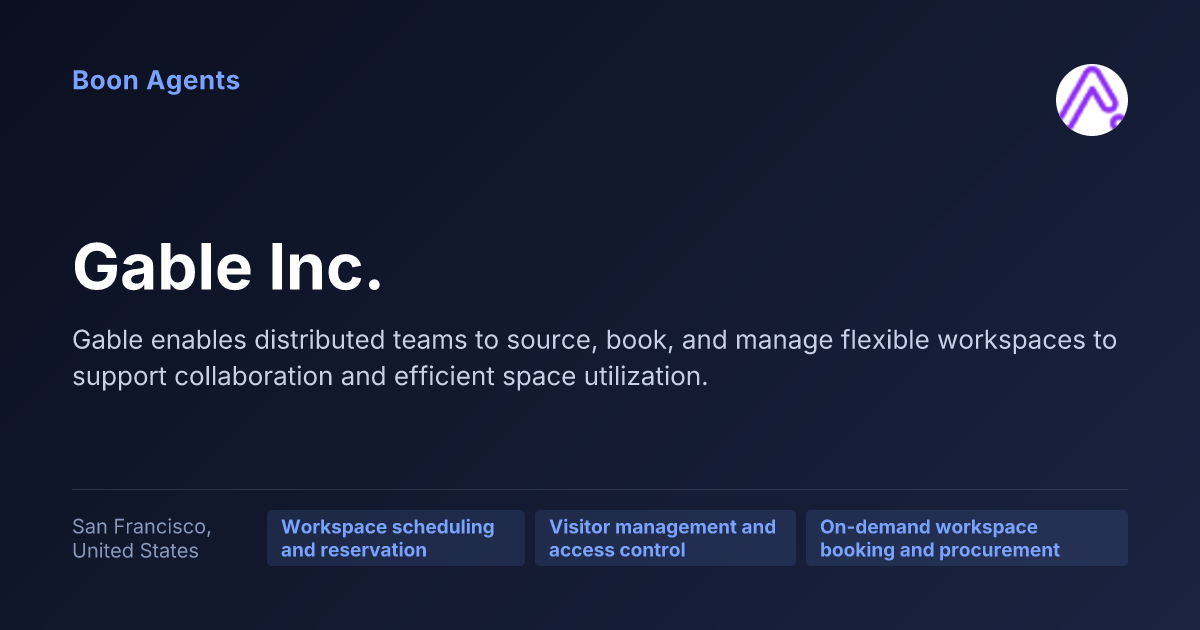The width and height of the screenshot is (1200, 630).
Task: Click the San Francisco, United States location text
Action: click(142, 538)
